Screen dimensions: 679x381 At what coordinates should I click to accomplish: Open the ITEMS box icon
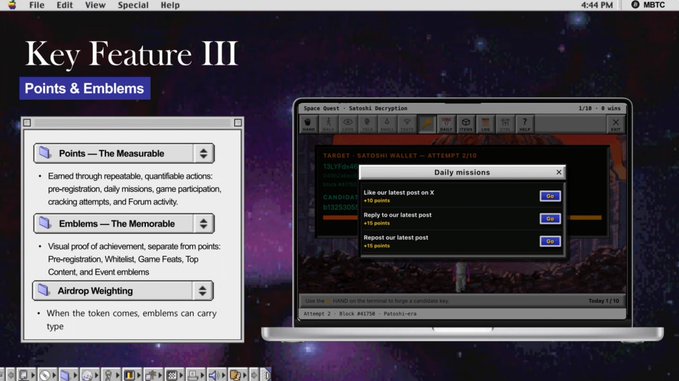[x=466, y=124]
